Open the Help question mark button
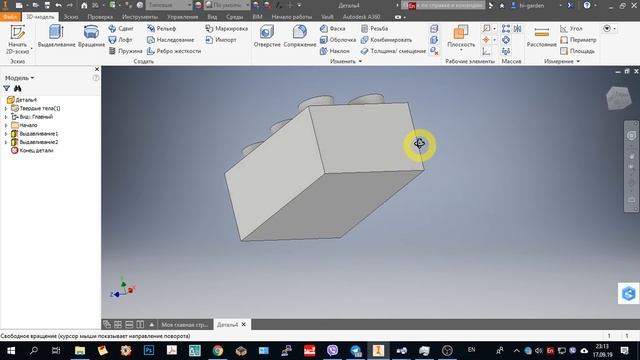 click(587, 5)
